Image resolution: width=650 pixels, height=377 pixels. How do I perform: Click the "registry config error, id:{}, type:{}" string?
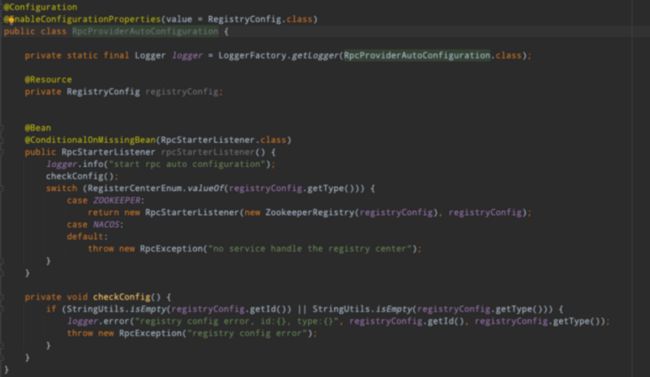pos(239,321)
